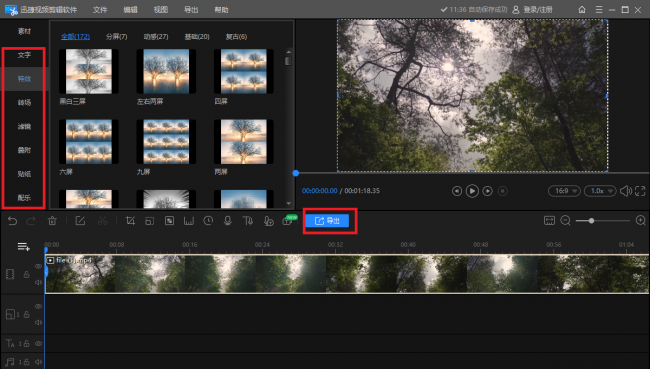Hide the text track with eye icon
The image size is (650, 369).
tap(39, 344)
